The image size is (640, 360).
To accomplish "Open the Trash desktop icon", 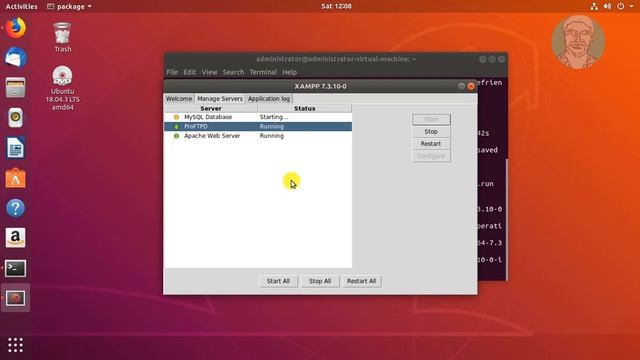I will point(62,37).
